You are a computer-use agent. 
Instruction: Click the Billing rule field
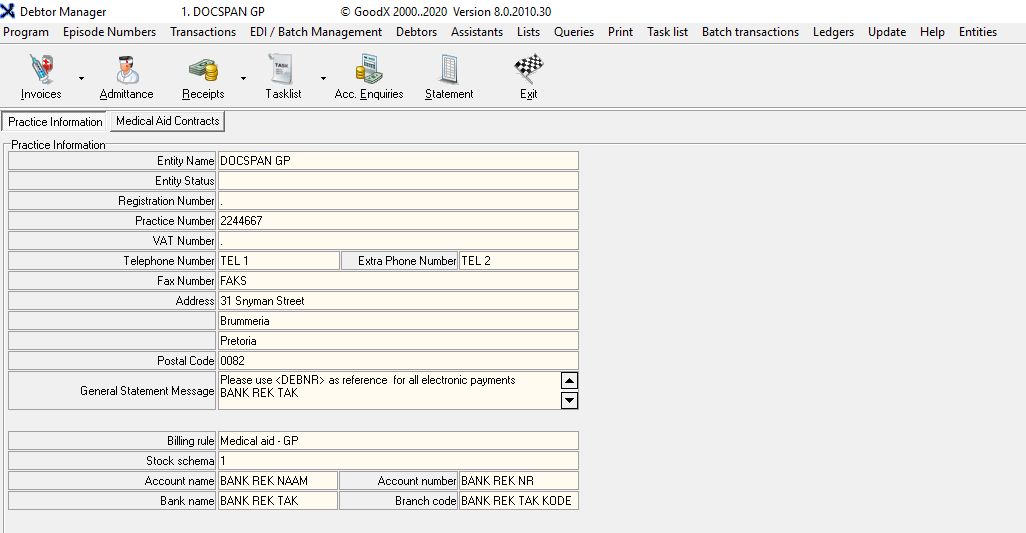point(397,441)
